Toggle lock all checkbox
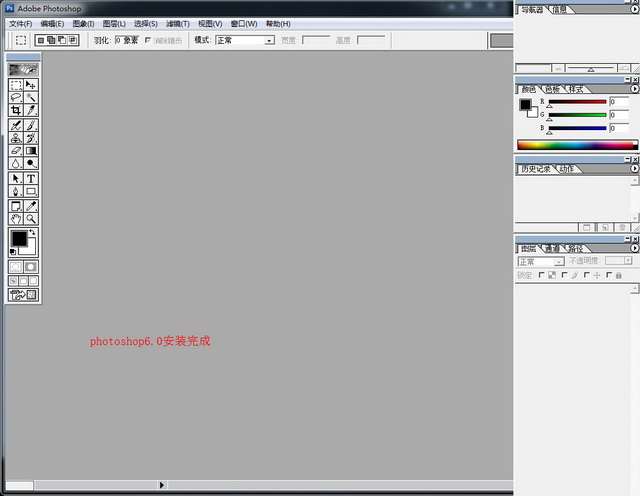The width and height of the screenshot is (640, 496). tap(609, 275)
